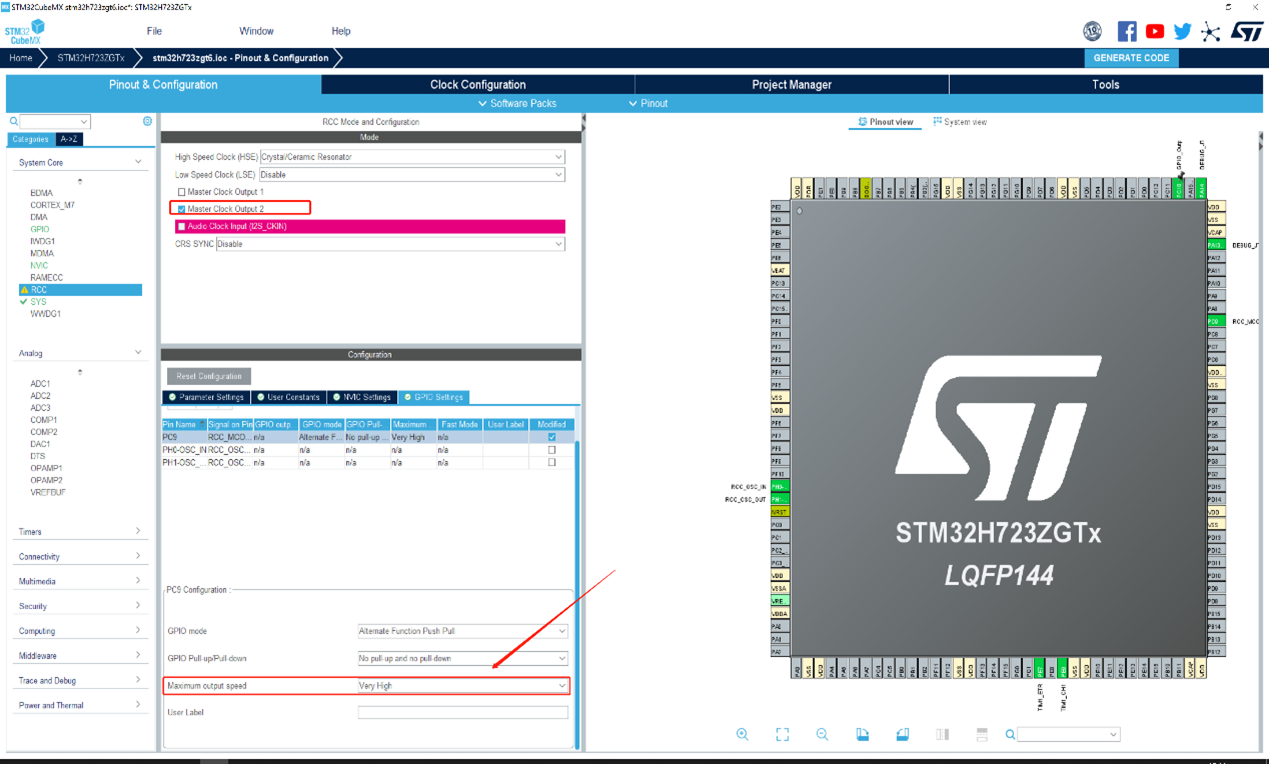Toggle the Modified checkbox for PH0-OSC_IN
The height and width of the screenshot is (764, 1269).
552,450
